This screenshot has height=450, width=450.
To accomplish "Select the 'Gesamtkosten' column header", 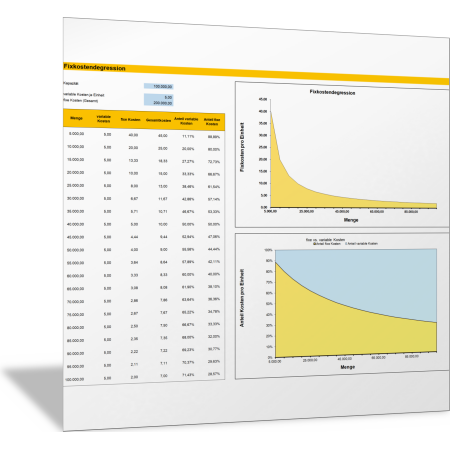I will click(158, 120).
